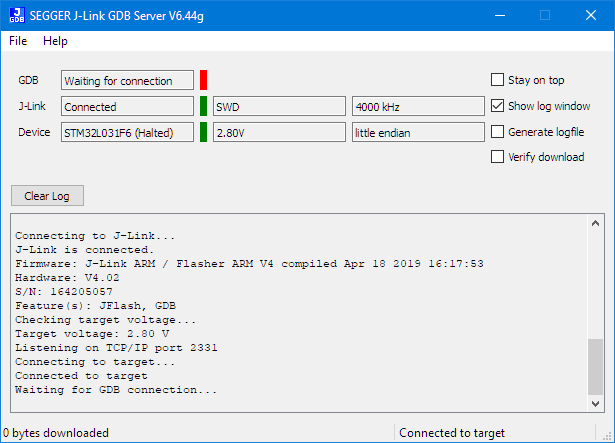Image resolution: width=615 pixels, height=443 pixels.
Task: Click the 'Connected to target' log line
Action: point(81,376)
